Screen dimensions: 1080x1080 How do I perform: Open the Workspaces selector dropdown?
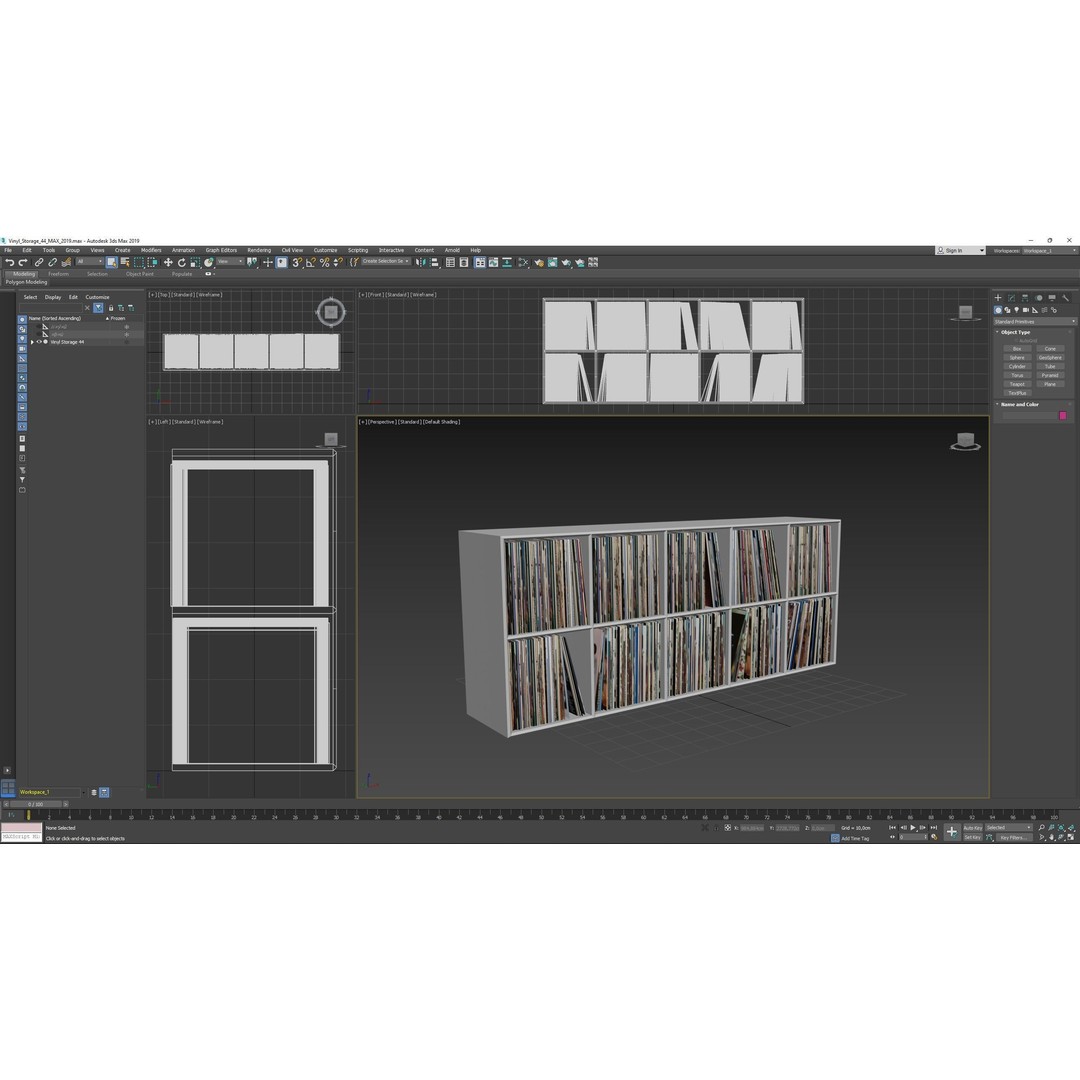pyautogui.click(x=1048, y=251)
